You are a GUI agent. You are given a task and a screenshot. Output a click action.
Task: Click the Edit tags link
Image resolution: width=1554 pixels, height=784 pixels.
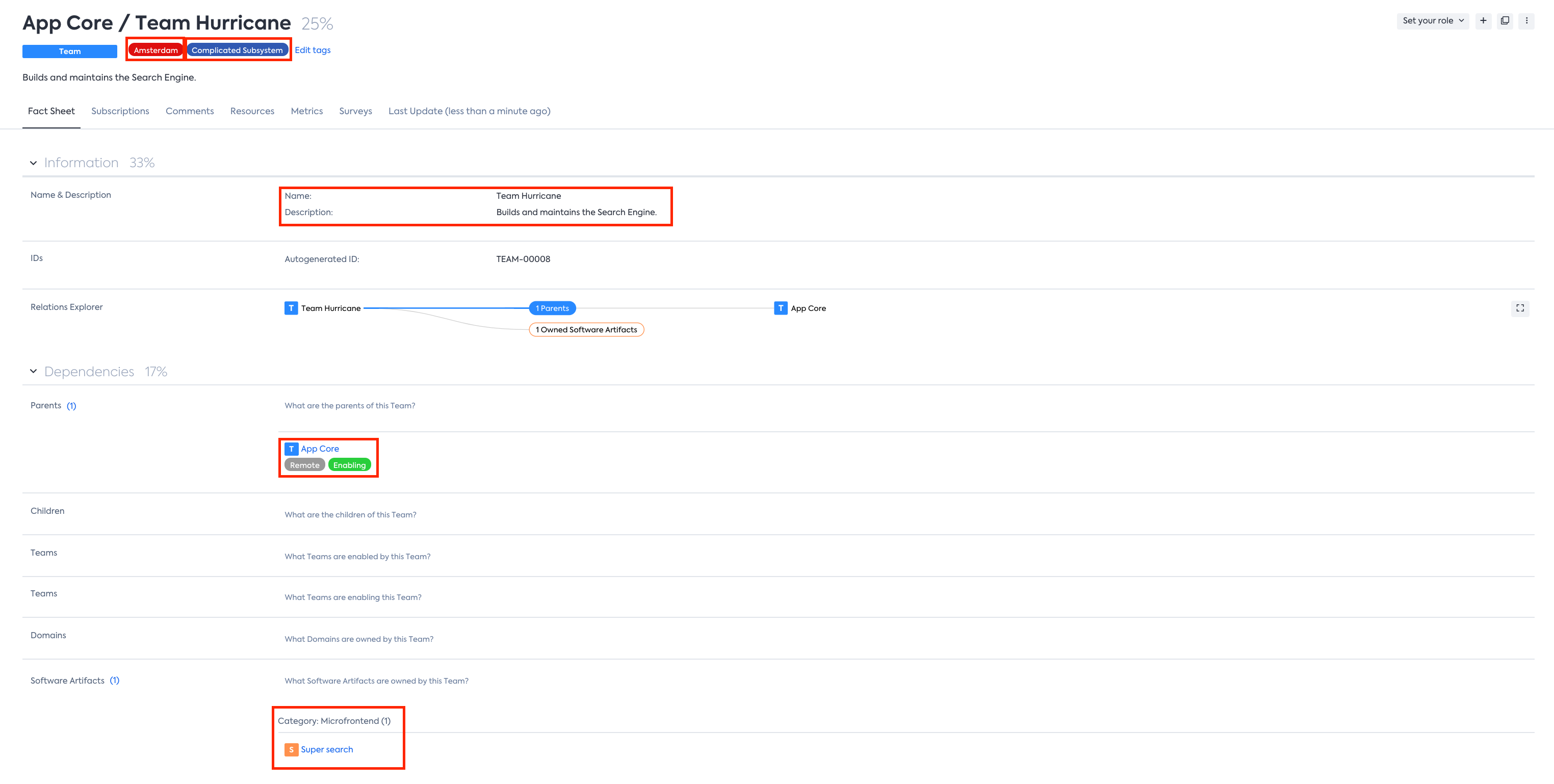tap(312, 50)
